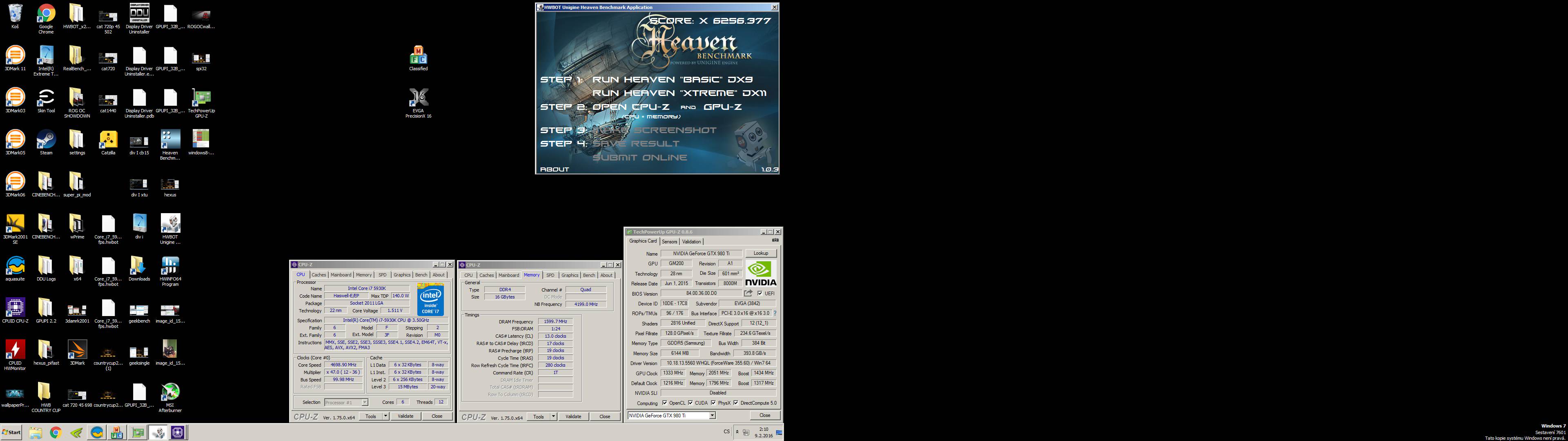
Task: Select the MSI Afterburner desktop icon
Action: click(x=170, y=397)
